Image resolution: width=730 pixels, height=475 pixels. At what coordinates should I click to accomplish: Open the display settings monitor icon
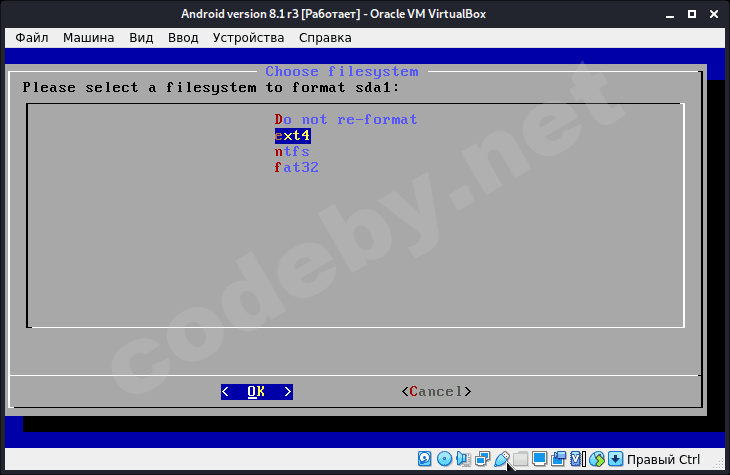tap(539, 459)
